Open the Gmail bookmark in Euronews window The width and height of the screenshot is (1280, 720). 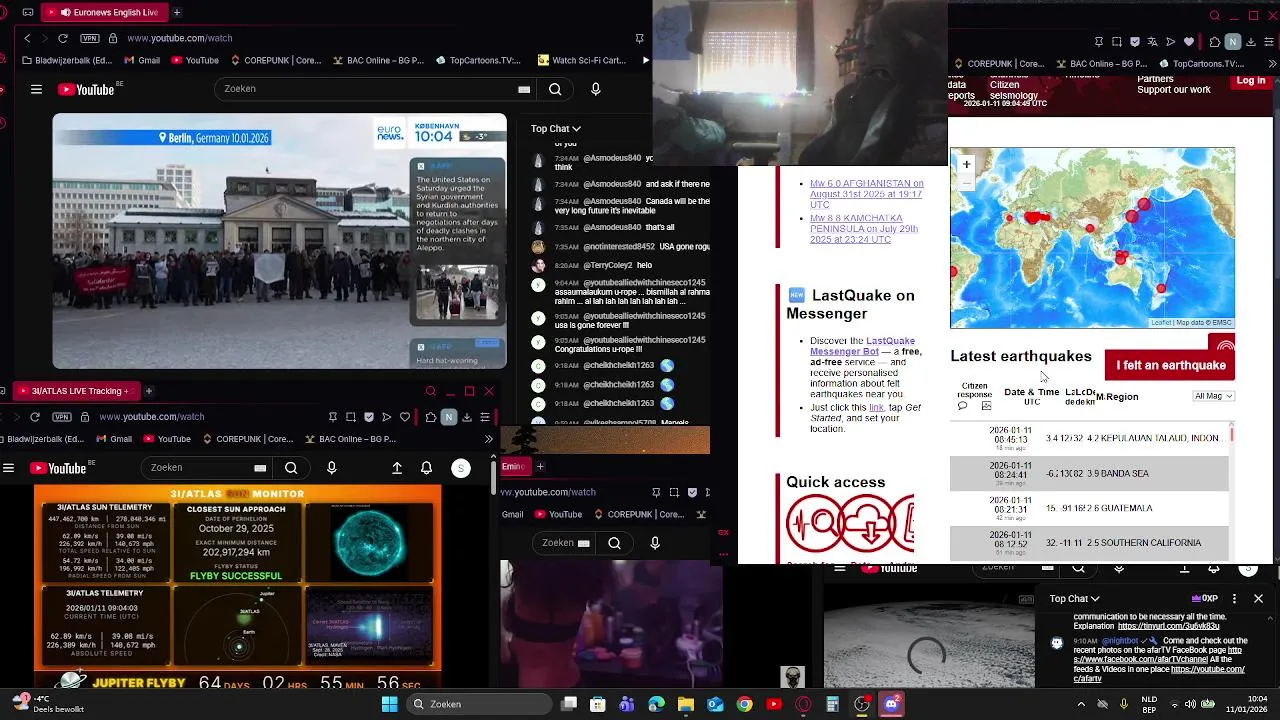[140, 60]
